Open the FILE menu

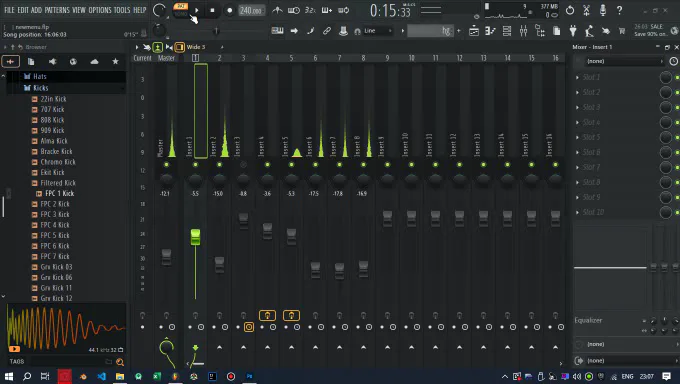click(x=9, y=10)
